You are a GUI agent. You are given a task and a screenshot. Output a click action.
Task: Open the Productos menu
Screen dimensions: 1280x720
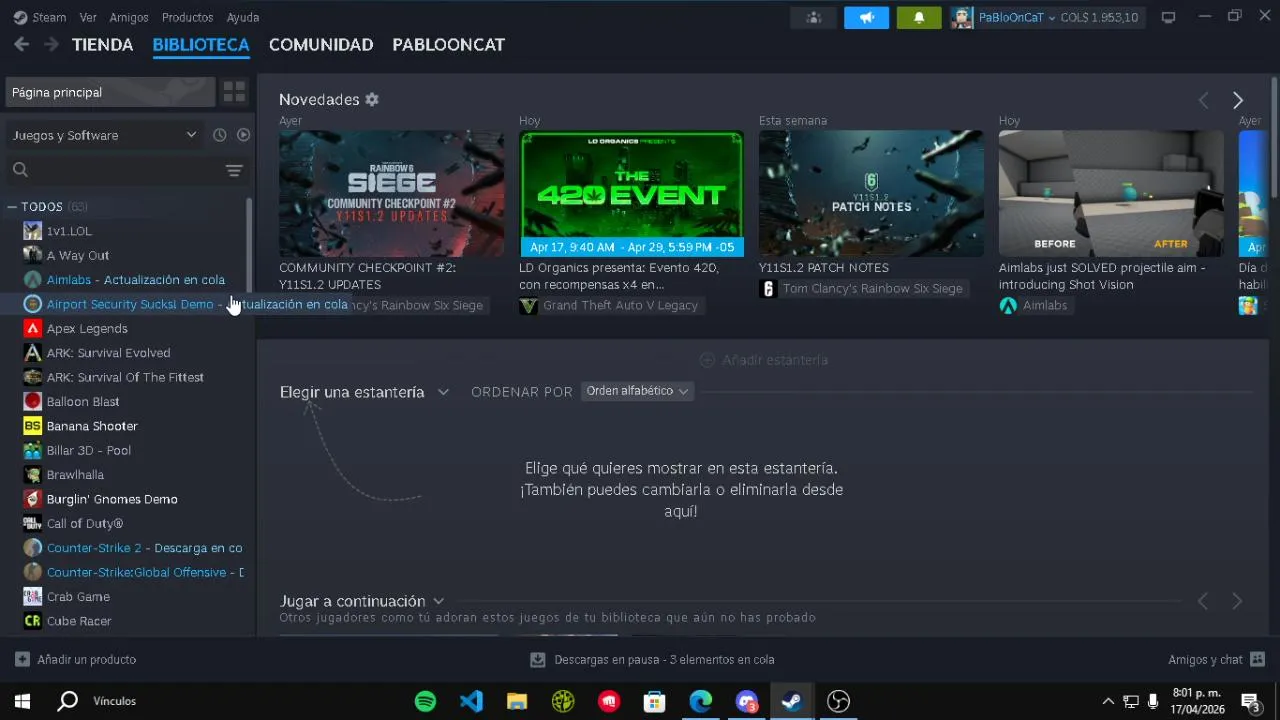pyautogui.click(x=187, y=17)
